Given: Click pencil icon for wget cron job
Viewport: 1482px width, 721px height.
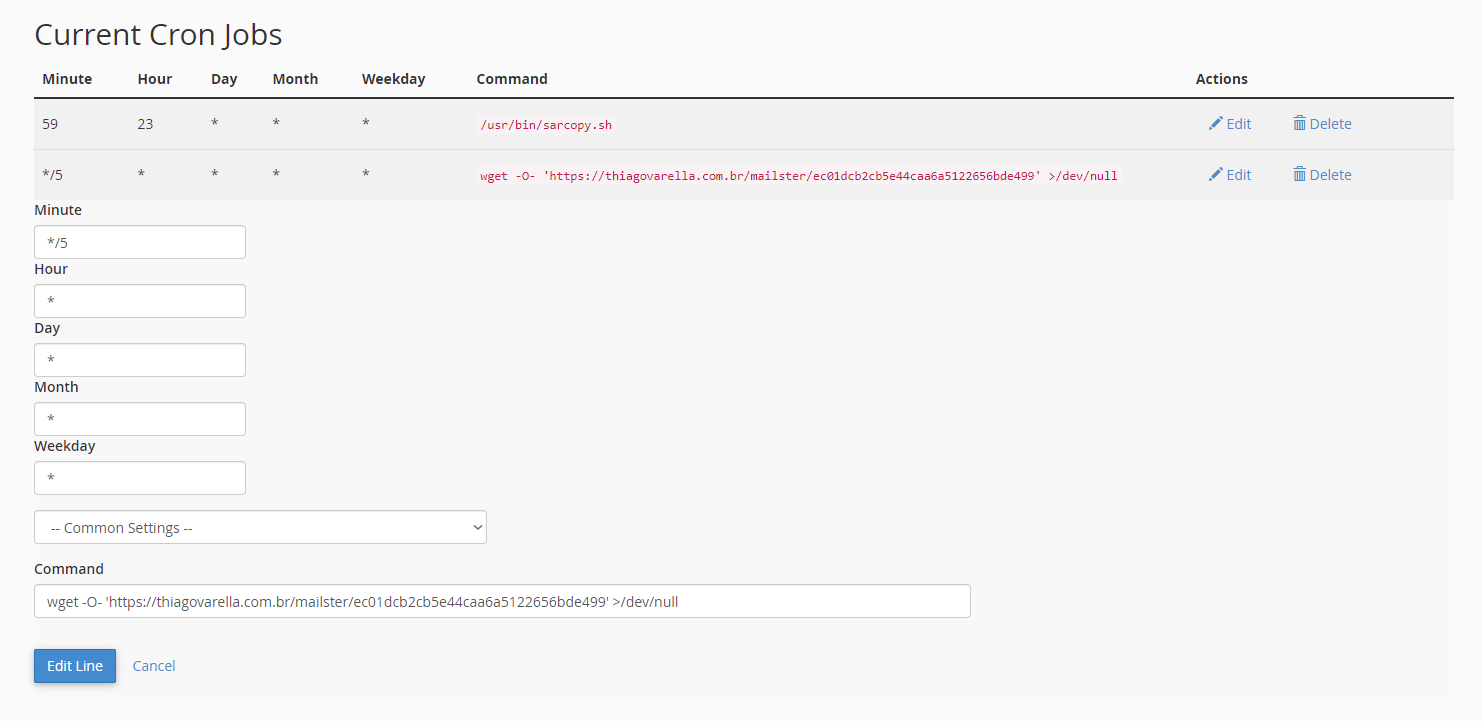Looking at the screenshot, I should [1215, 174].
